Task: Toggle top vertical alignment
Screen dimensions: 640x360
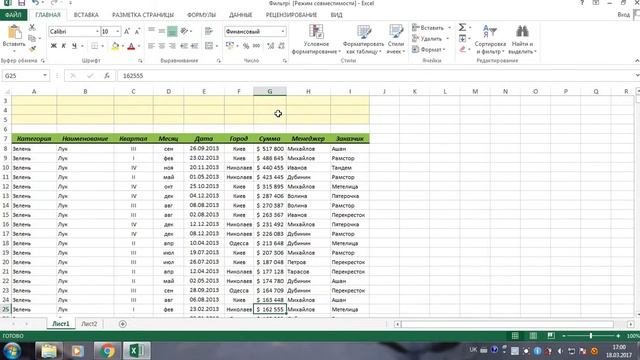Action: [151, 31]
